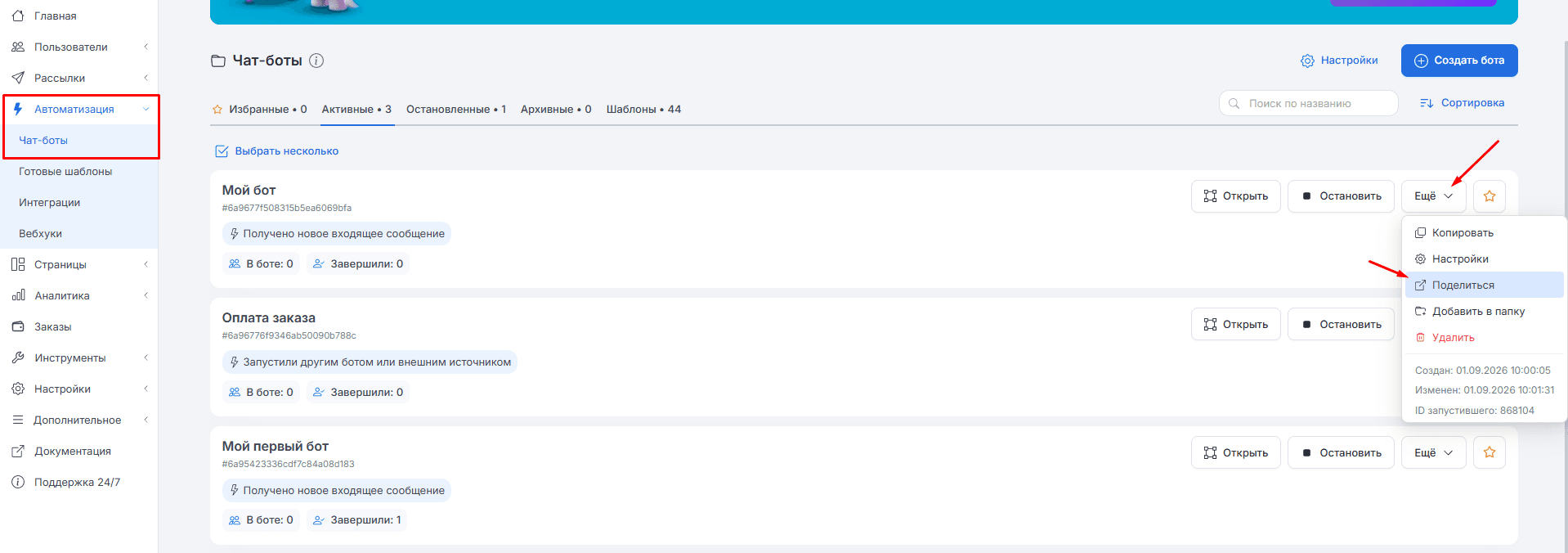Expand the Аналитика sidebar section chevron
The height and width of the screenshot is (553, 1568).
click(x=146, y=295)
